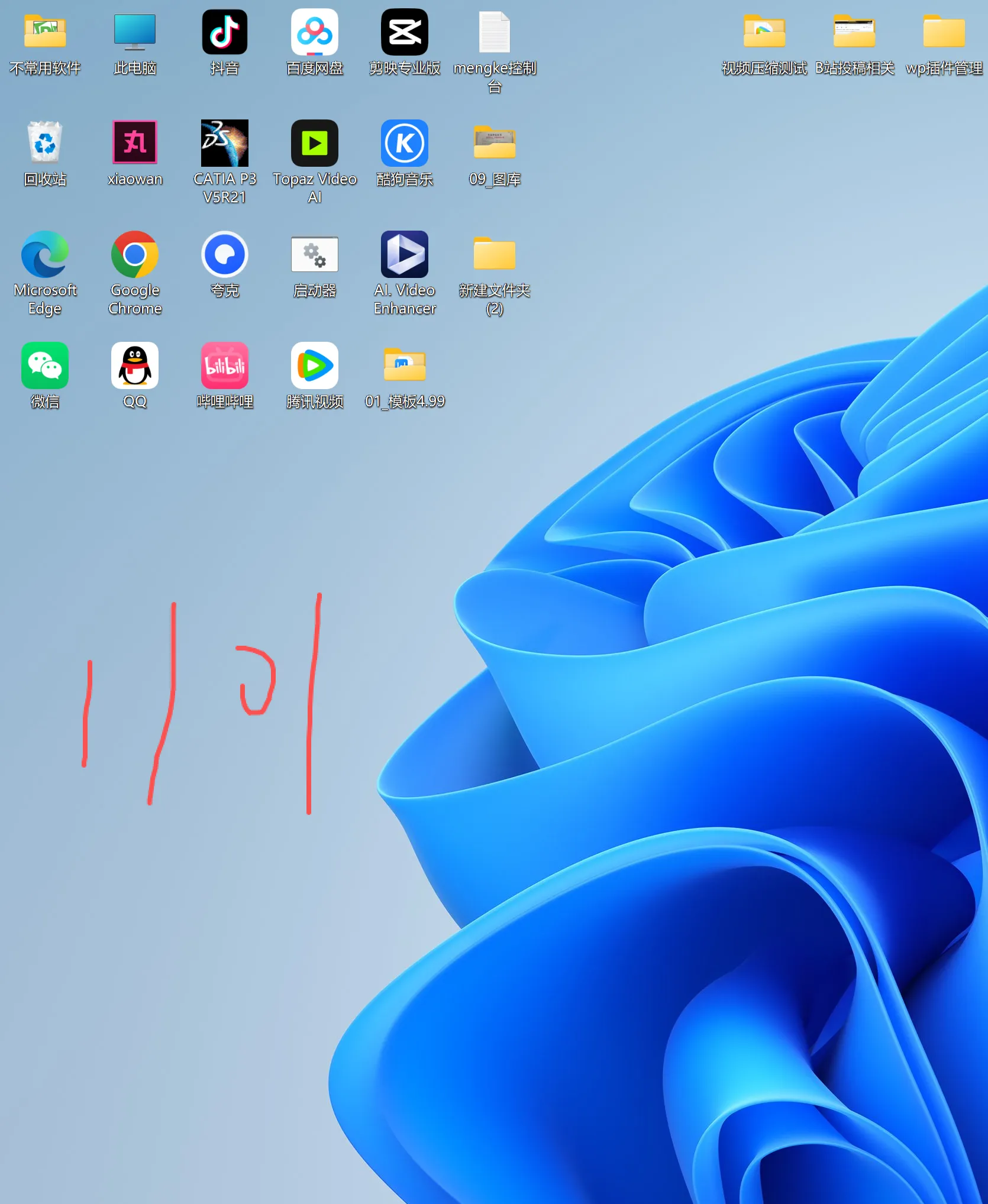Click the Google Chrome shortcut
The width and height of the screenshot is (988, 1204).
pos(135,254)
